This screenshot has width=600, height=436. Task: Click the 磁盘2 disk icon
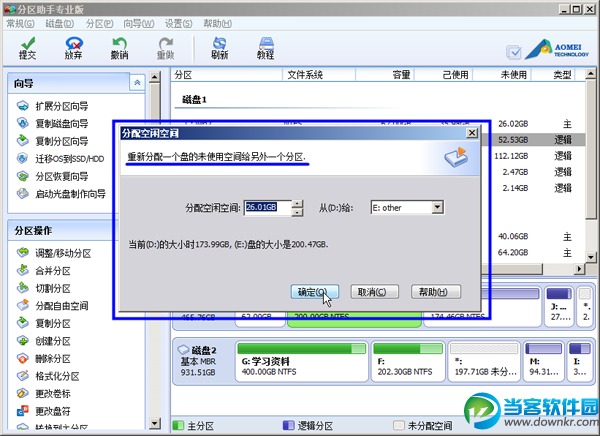click(183, 349)
